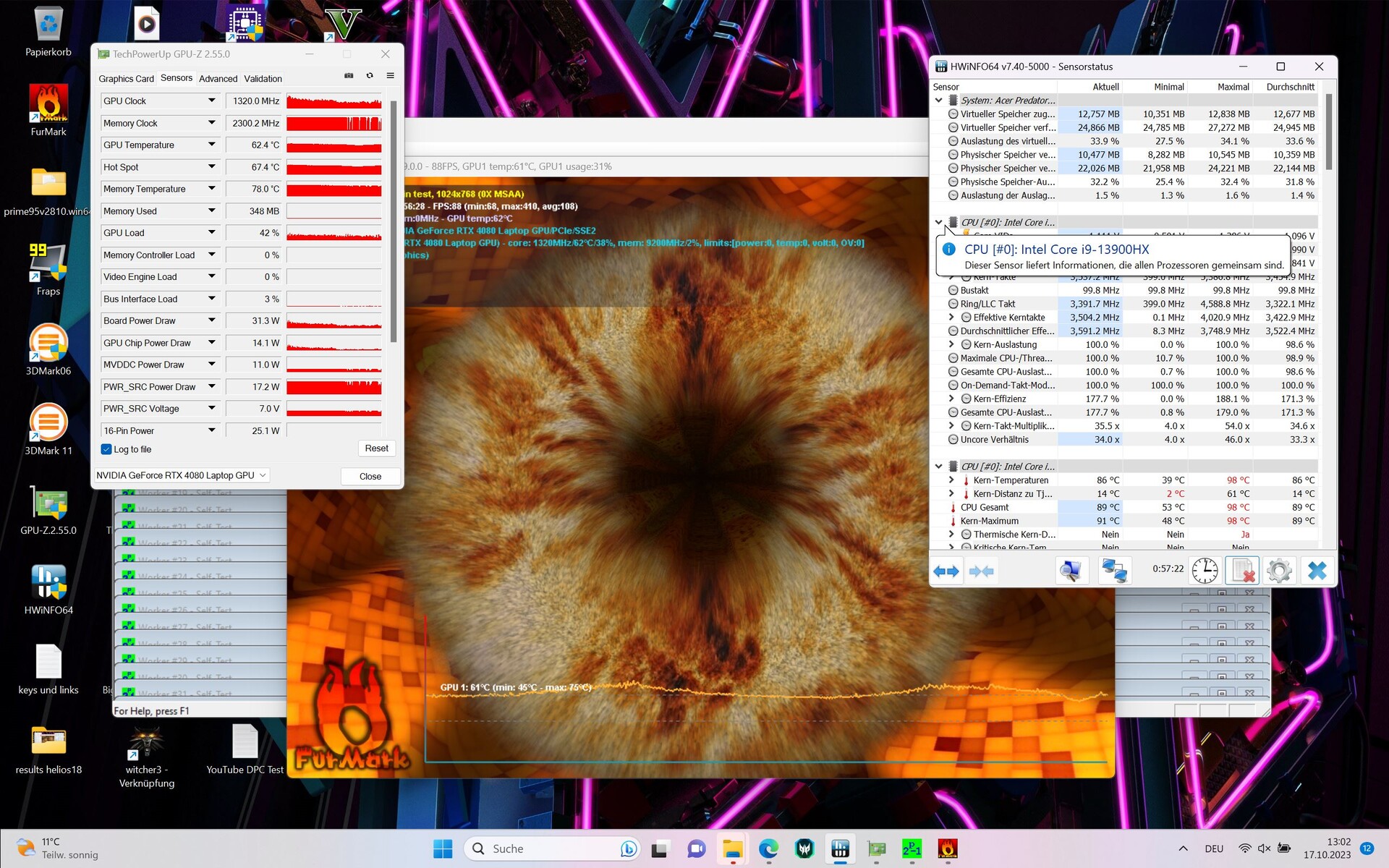Image resolution: width=1389 pixels, height=868 pixels.
Task: Click the GPU-Z sensors vertical scrollbar
Action: [394, 221]
